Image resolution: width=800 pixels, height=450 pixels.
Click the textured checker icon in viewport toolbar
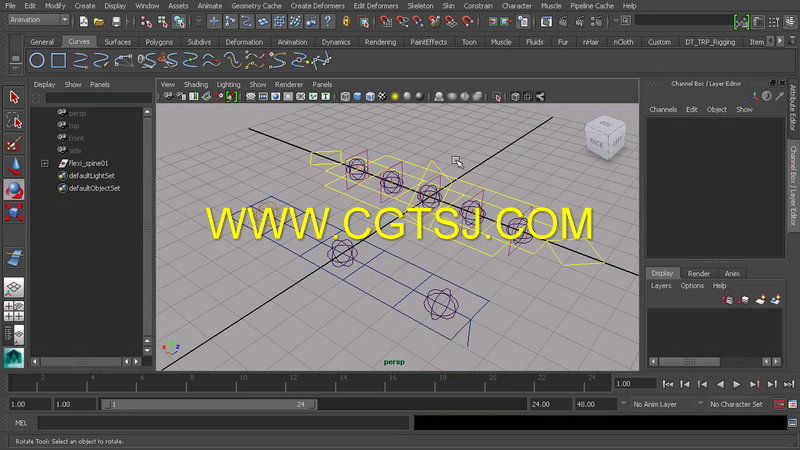click(382, 96)
